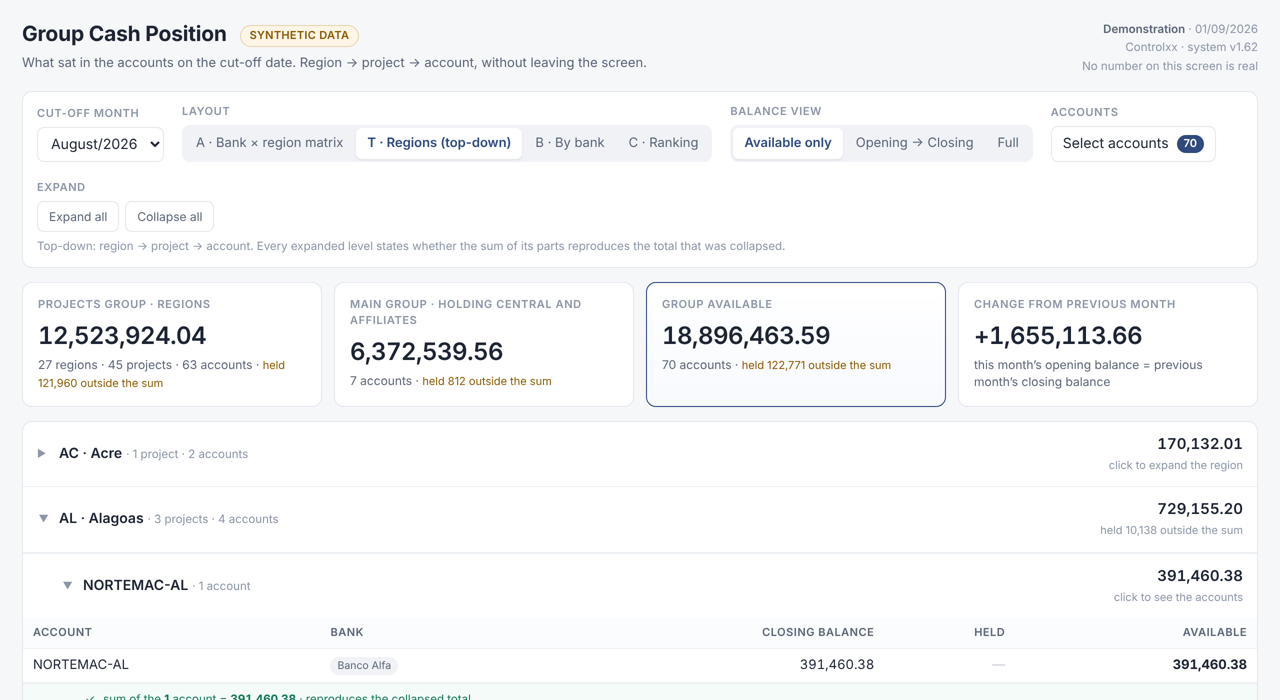Click the value +1,655,113.66
The width and height of the screenshot is (1280, 700).
[x=1058, y=335]
